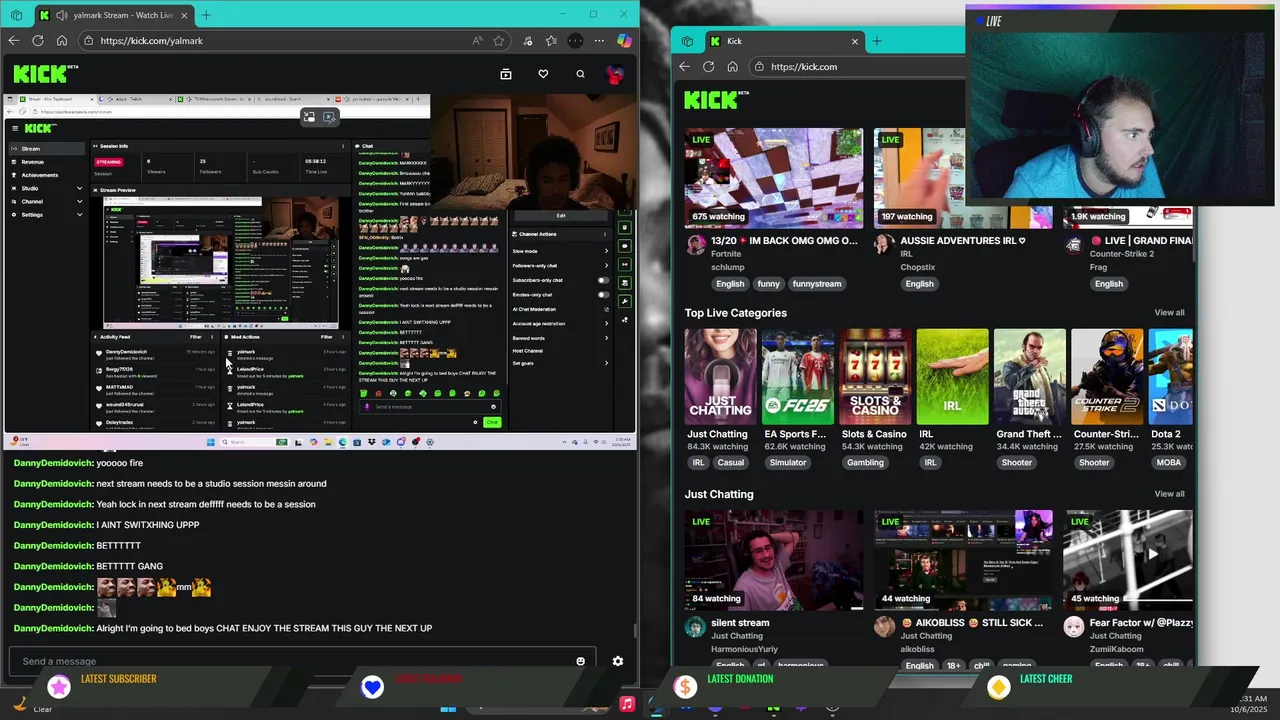Select Simulator tag under EA Sports
The image size is (1280, 720).
(x=788, y=463)
